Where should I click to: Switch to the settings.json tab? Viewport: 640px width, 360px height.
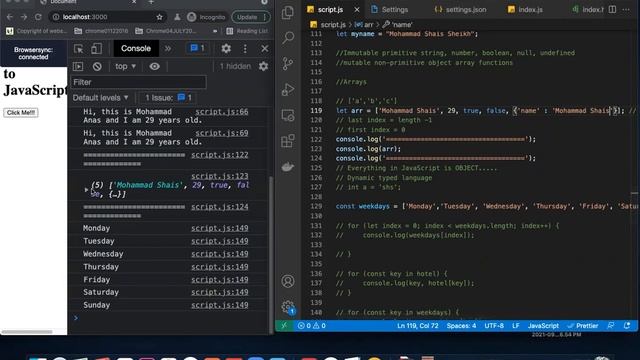click(460, 9)
